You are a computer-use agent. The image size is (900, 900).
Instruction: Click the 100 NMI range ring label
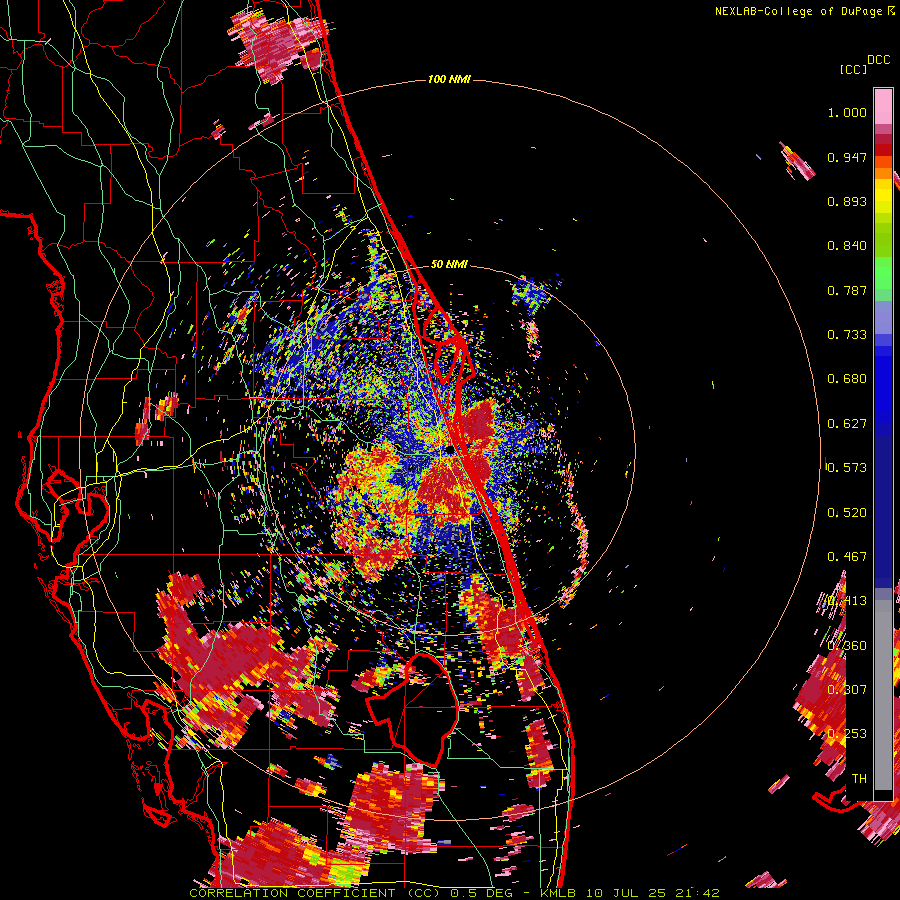[x=449, y=79]
